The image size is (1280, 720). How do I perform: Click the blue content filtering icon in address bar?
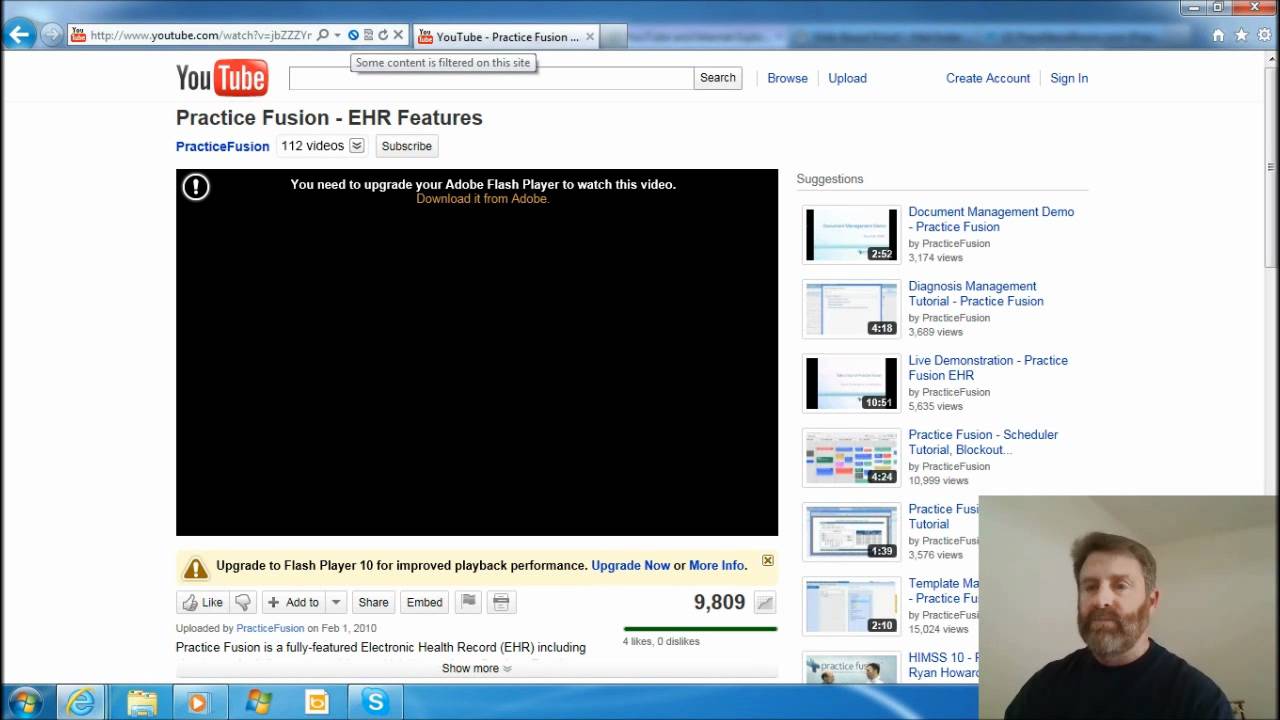(x=353, y=35)
